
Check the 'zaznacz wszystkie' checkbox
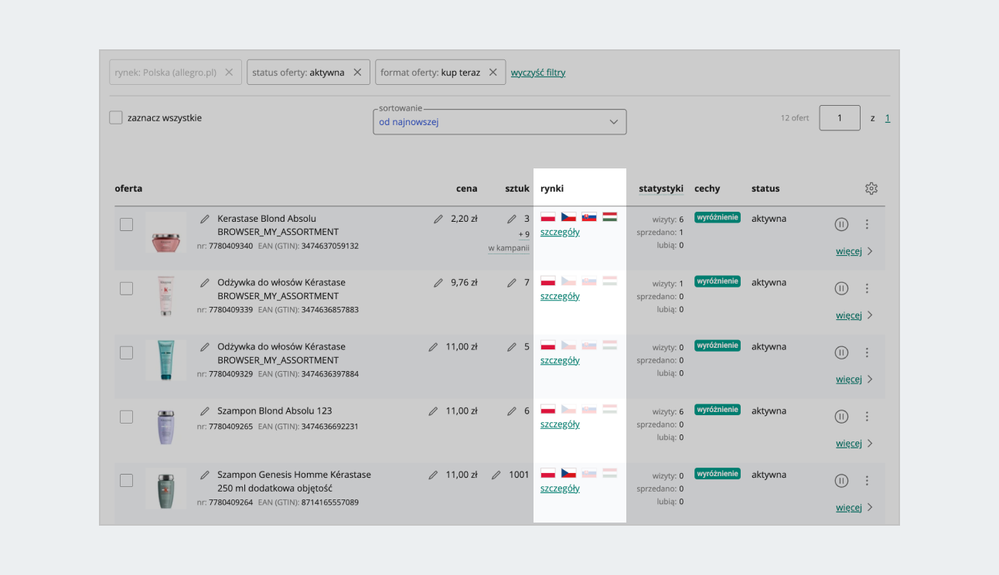point(116,118)
